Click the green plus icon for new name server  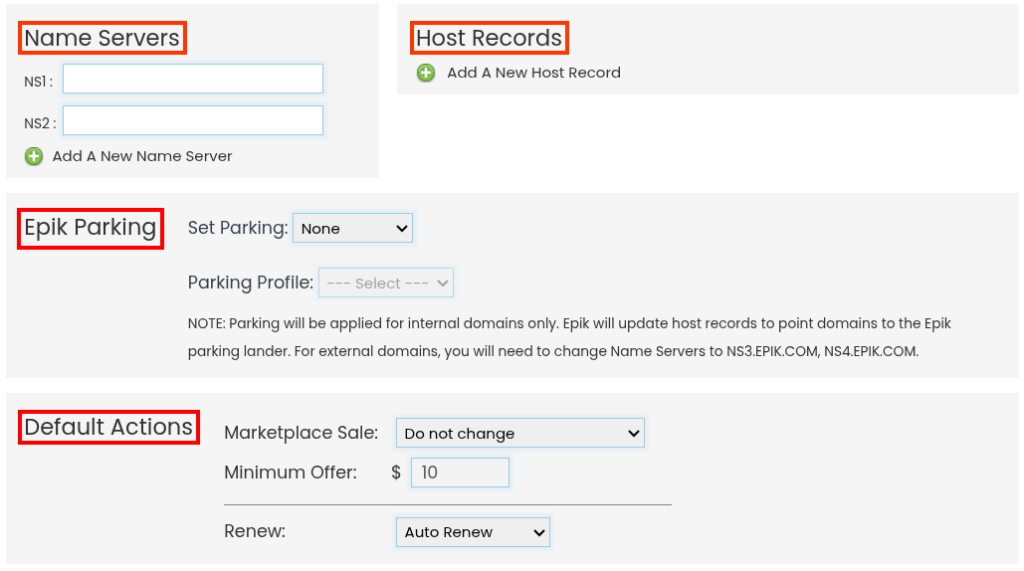34,156
